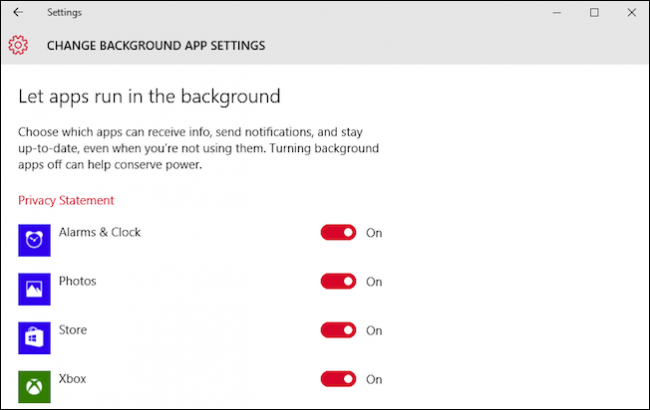Screen dimensions: 650x410
Task: Click the Let apps run in background heading
Action: coord(149,97)
